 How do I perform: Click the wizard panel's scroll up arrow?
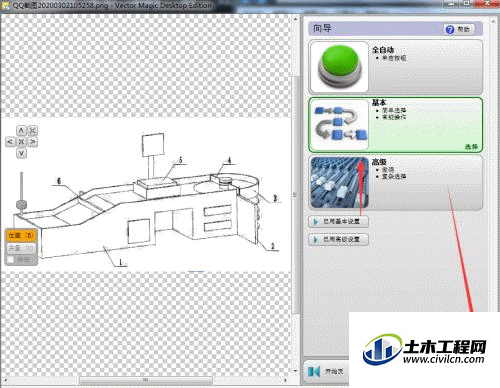point(493,21)
